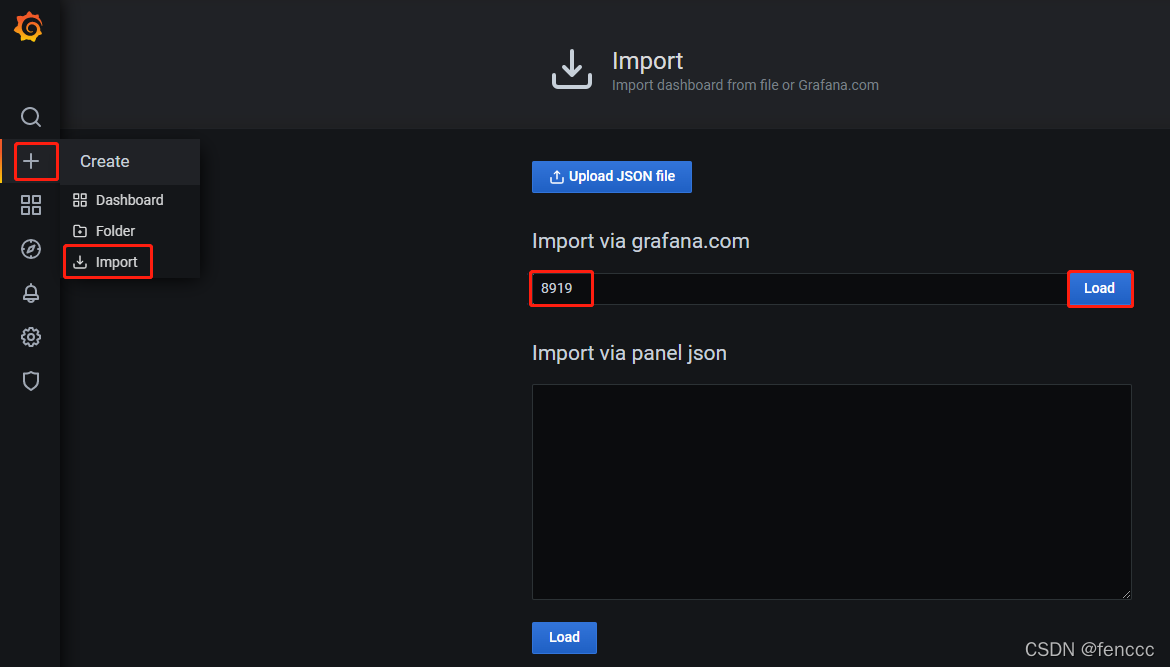Open the Explore compass icon

click(x=31, y=249)
